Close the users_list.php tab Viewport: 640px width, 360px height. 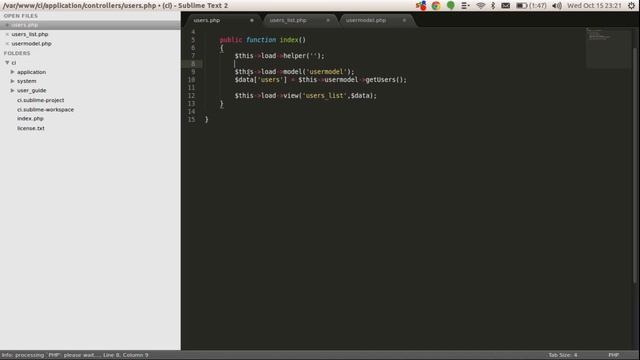coord(328,20)
